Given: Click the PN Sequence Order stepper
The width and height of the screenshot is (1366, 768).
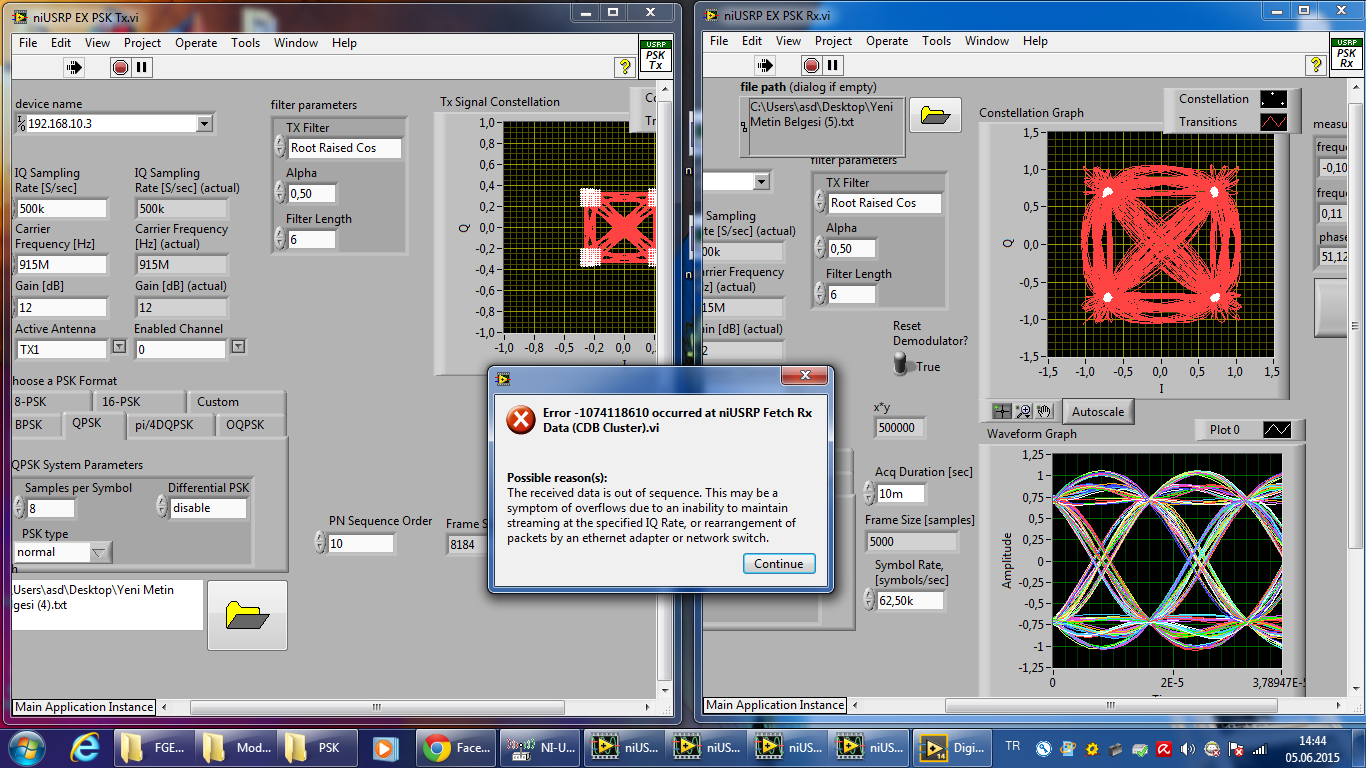Looking at the screenshot, I should pyautogui.click(x=320, y=542).
